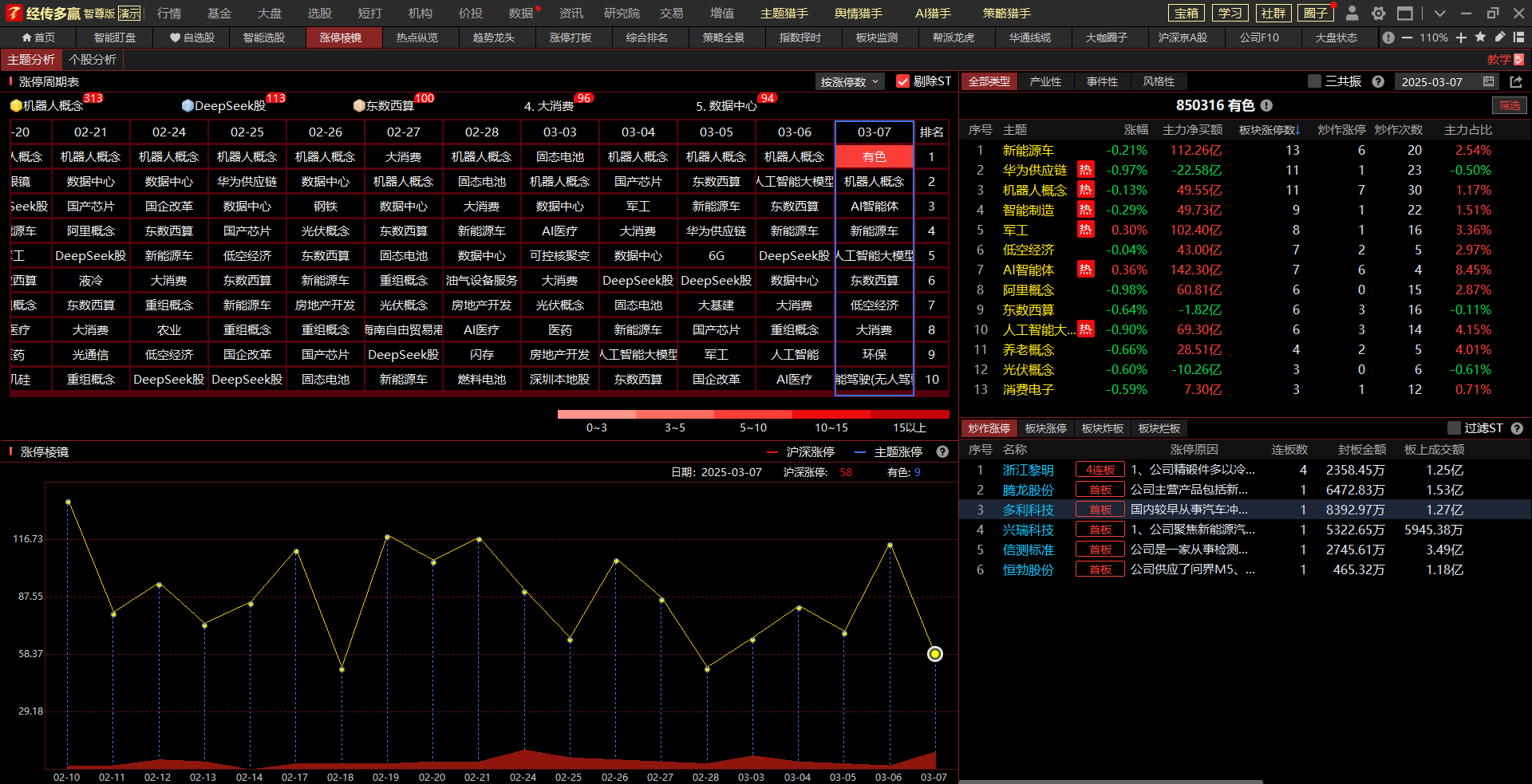Open the AI猎手 menu
1532x784 pixels.
[933, 14]
